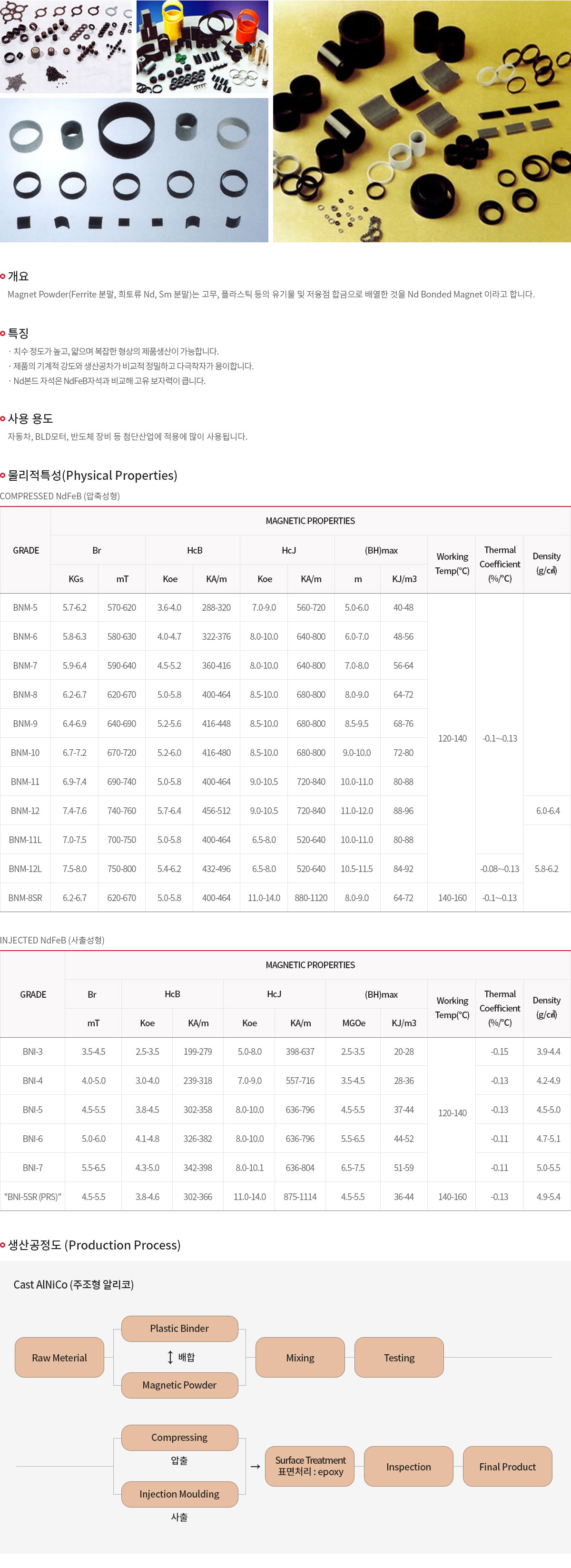Click the "BNI-5SR (PRS)" grade cell
The width and height of the screenshot is (571, 1568).
[33, 1197]
